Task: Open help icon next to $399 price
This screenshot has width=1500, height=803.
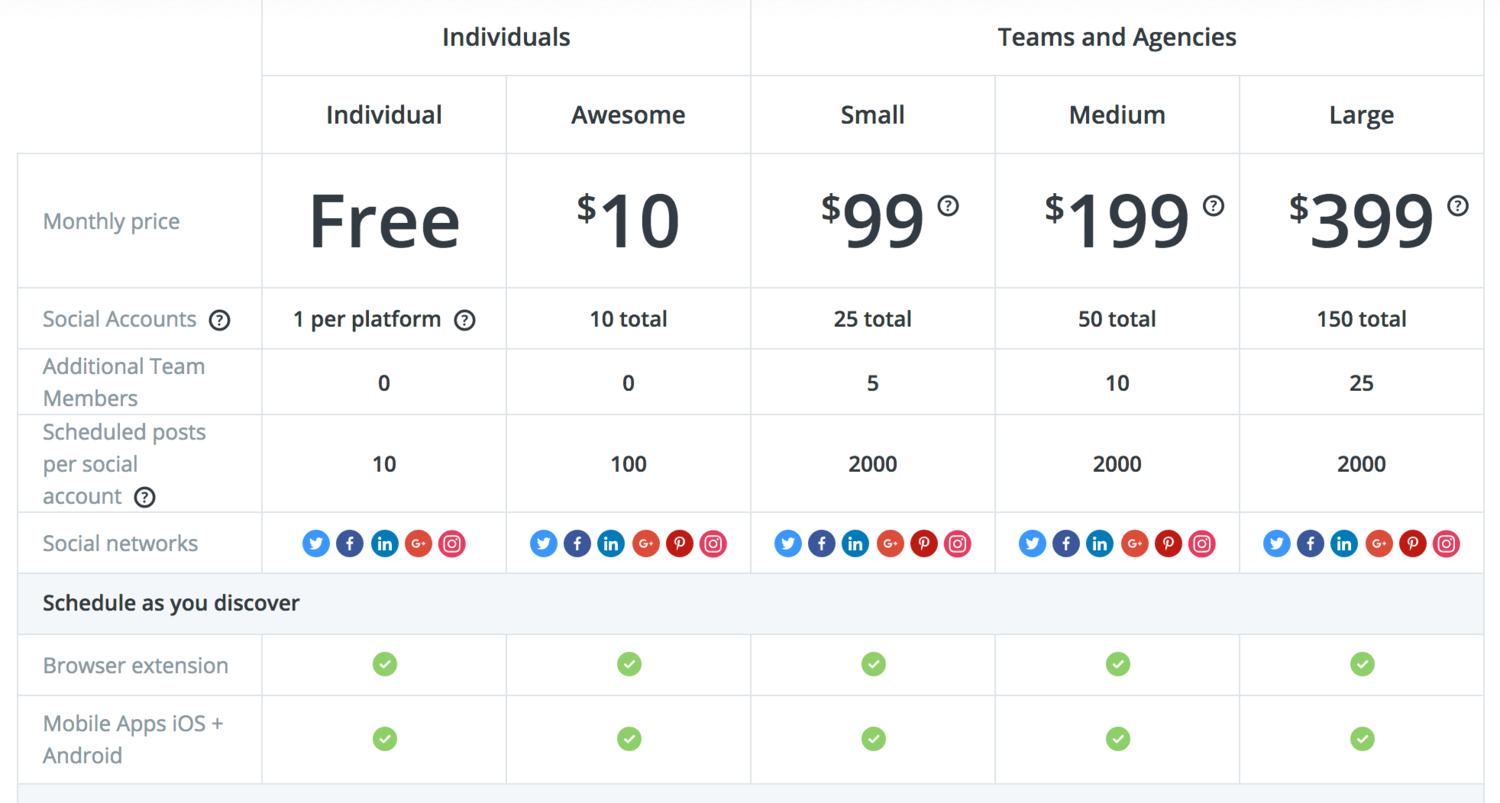Action: 1458,206
